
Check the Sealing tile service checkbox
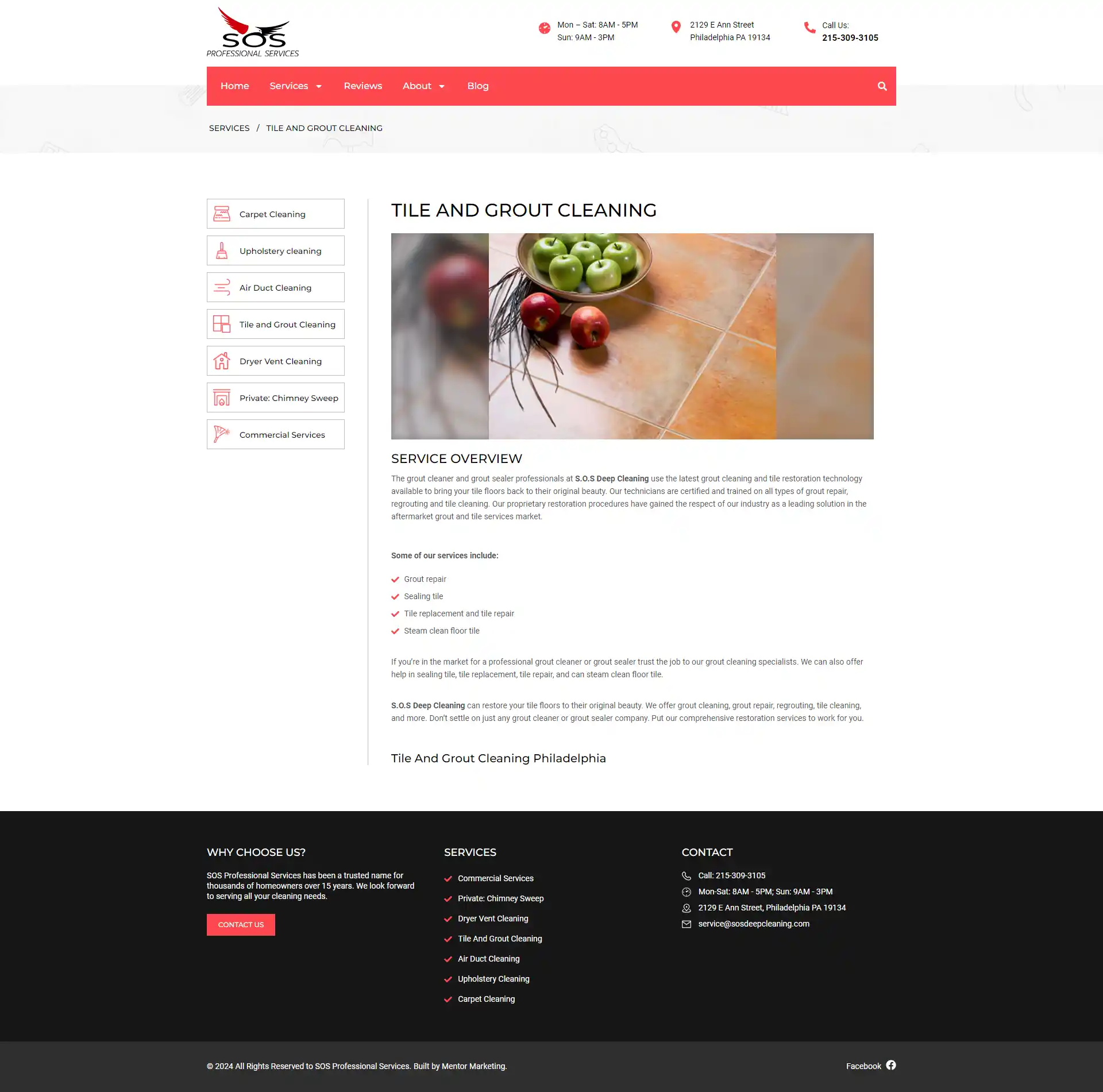click(395, 596)
